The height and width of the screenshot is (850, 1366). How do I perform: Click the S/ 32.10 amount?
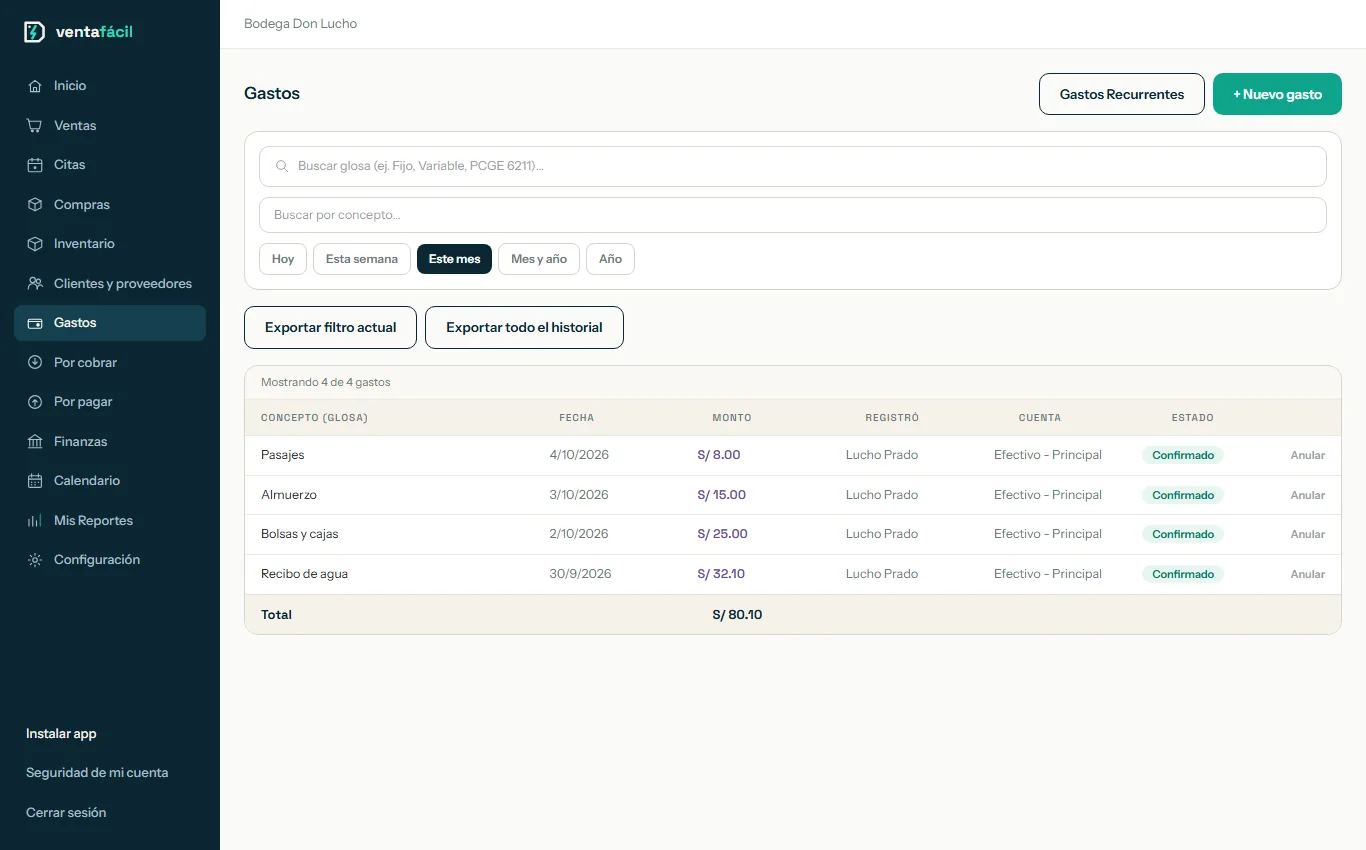click(x=721, y=574)
